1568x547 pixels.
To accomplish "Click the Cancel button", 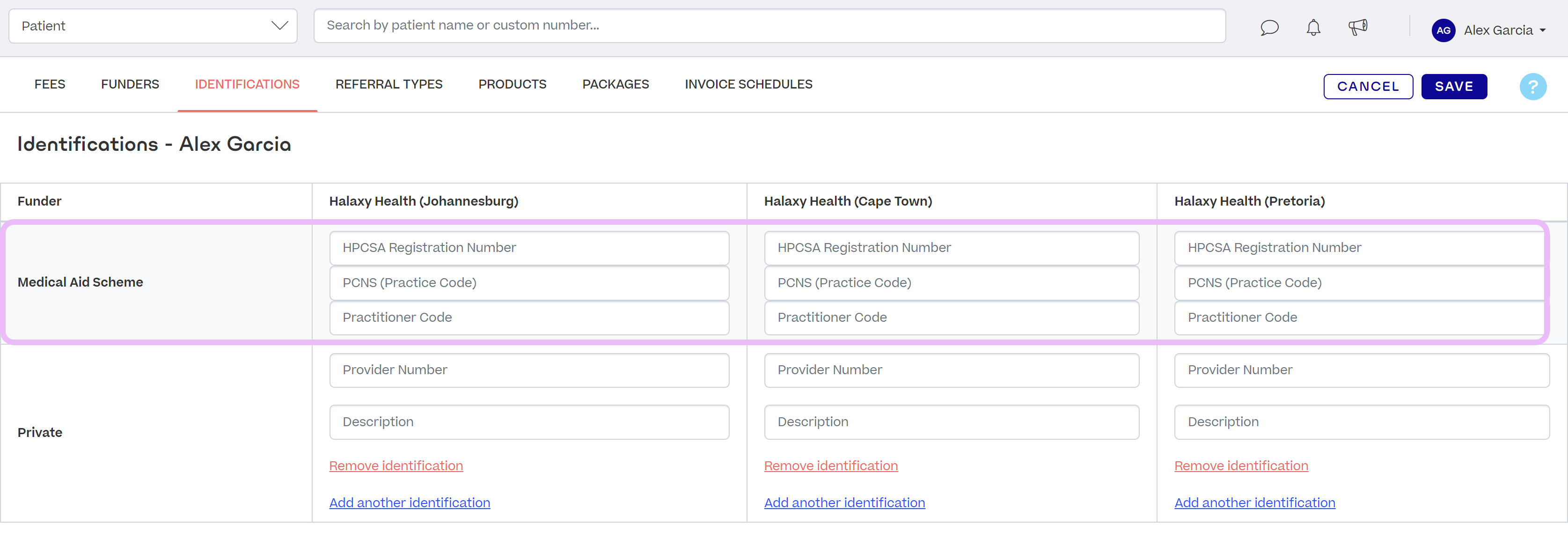I will pyautogui.click(x=1368, y=87).
